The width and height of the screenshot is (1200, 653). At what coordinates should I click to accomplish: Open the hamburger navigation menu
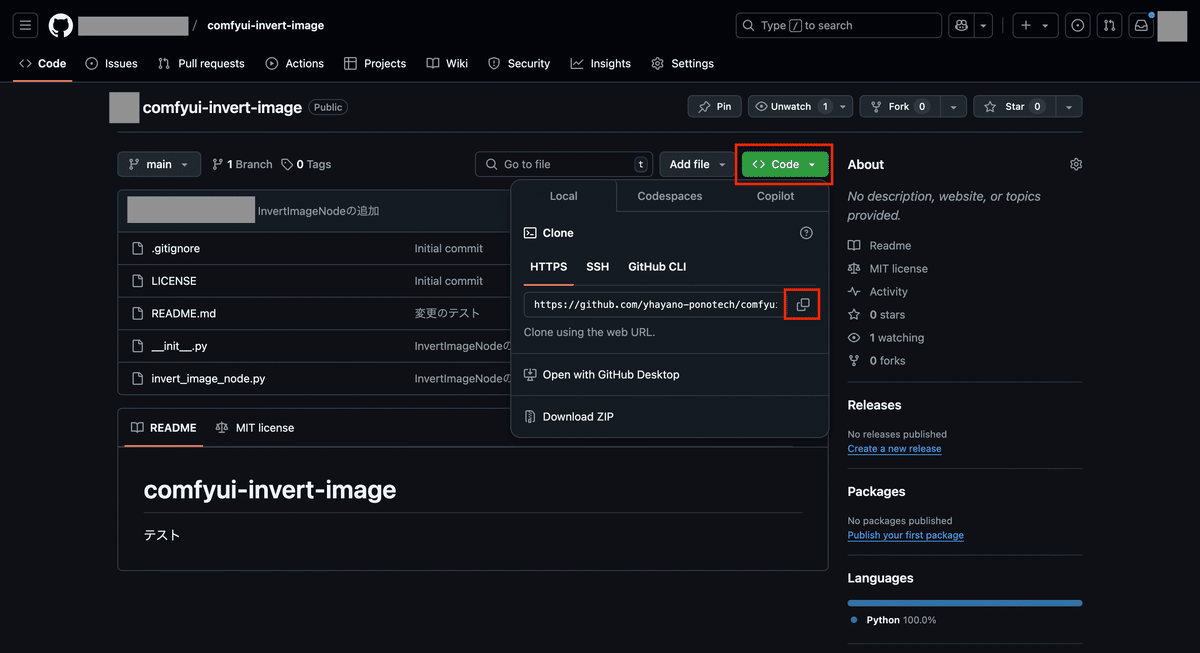click(26, 25)
